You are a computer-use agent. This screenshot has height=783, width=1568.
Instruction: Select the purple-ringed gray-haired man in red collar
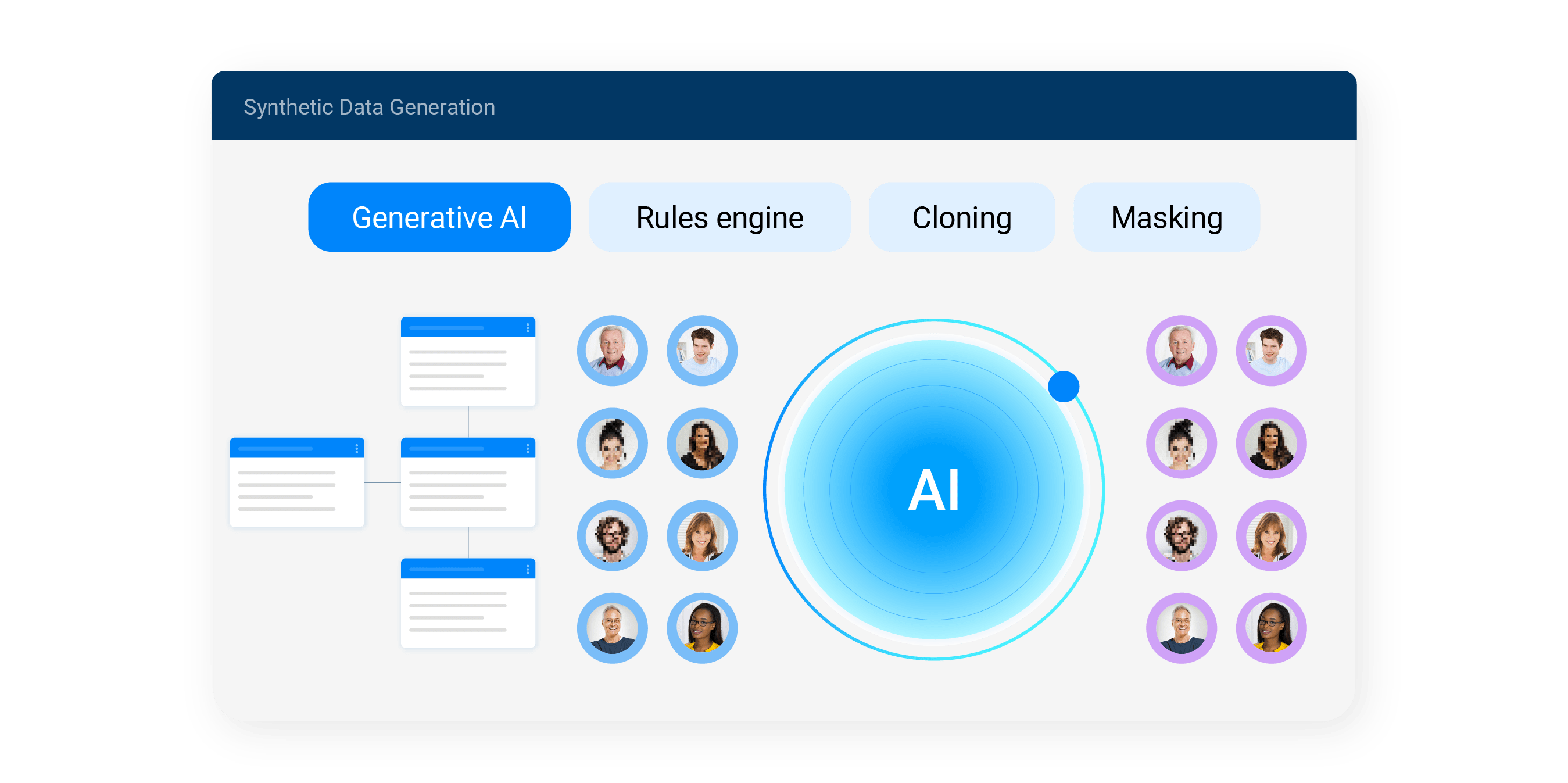tap(1181, 351)
